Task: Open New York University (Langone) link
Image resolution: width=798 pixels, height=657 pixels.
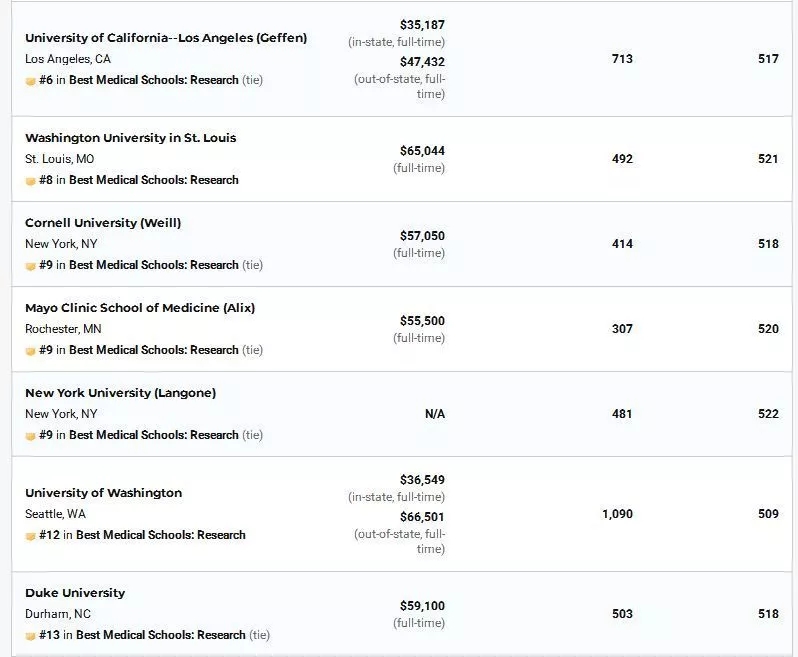Action: pyautogui.click(x=120, y=393)
